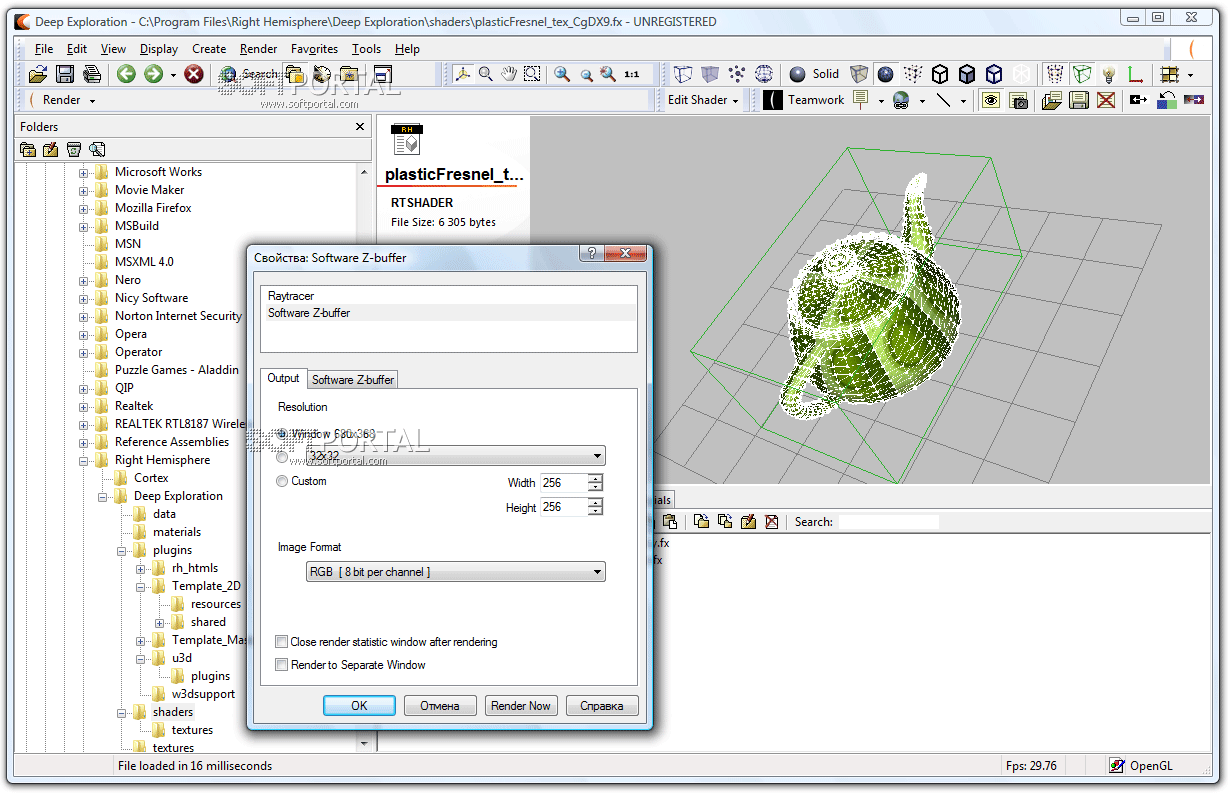This screenshot has width=1228, height=794.
Task: Click the Teamwork black icon
Action: coord(773,100)
